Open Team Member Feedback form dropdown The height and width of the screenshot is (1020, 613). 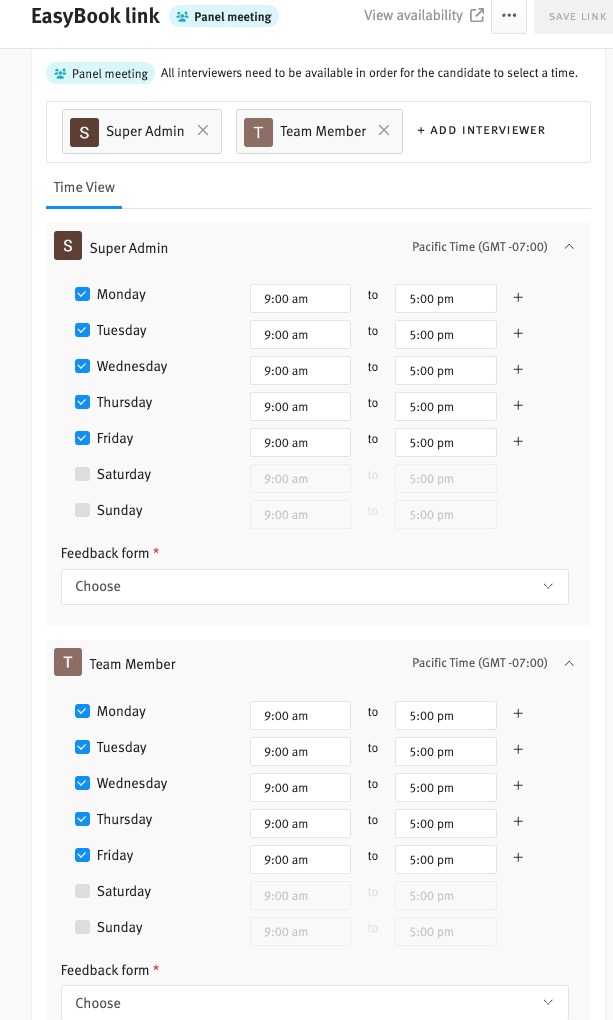[x=315, y=1003]
